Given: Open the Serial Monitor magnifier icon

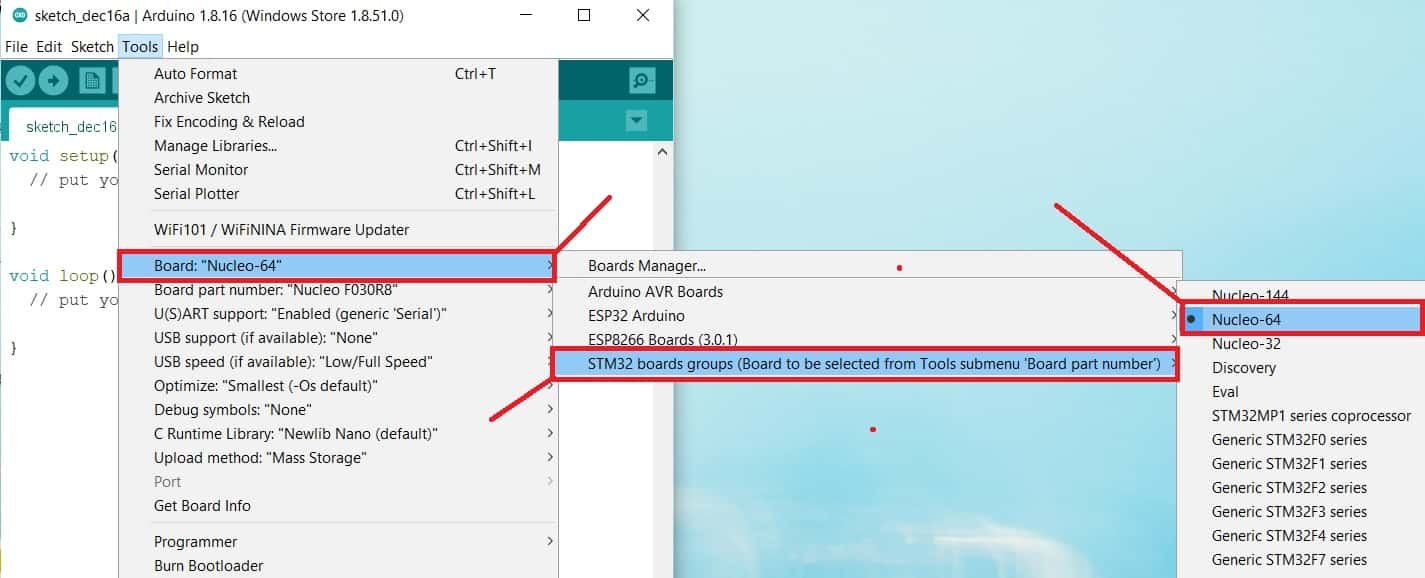Looking at the screenshot, I should click(642, 81).
